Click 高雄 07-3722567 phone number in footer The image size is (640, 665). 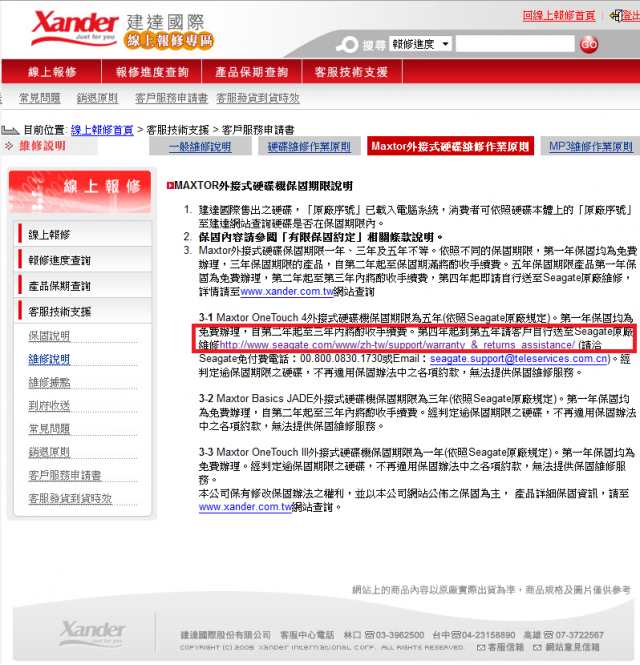tap(563, 635)
